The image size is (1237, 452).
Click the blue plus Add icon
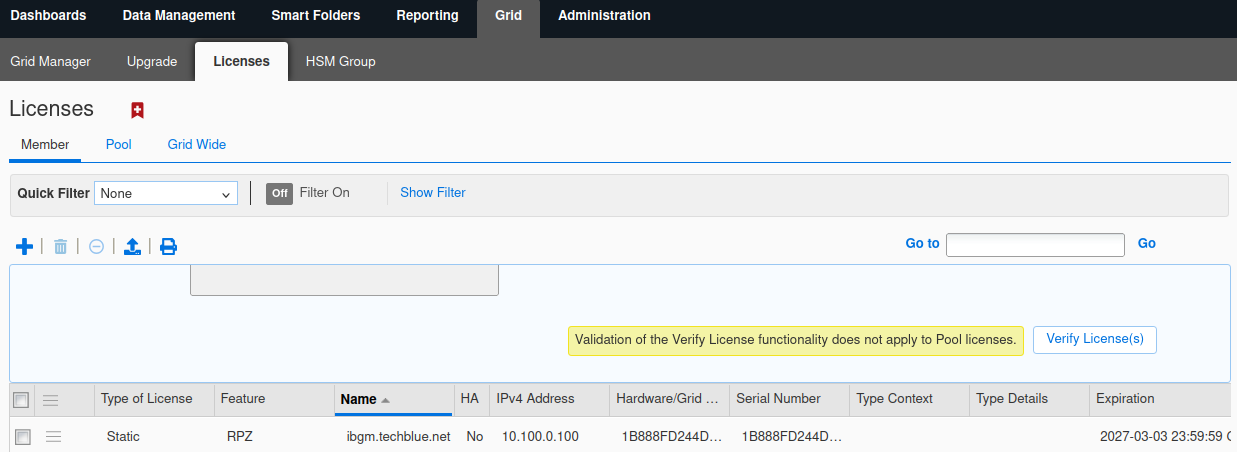(25, 246)
